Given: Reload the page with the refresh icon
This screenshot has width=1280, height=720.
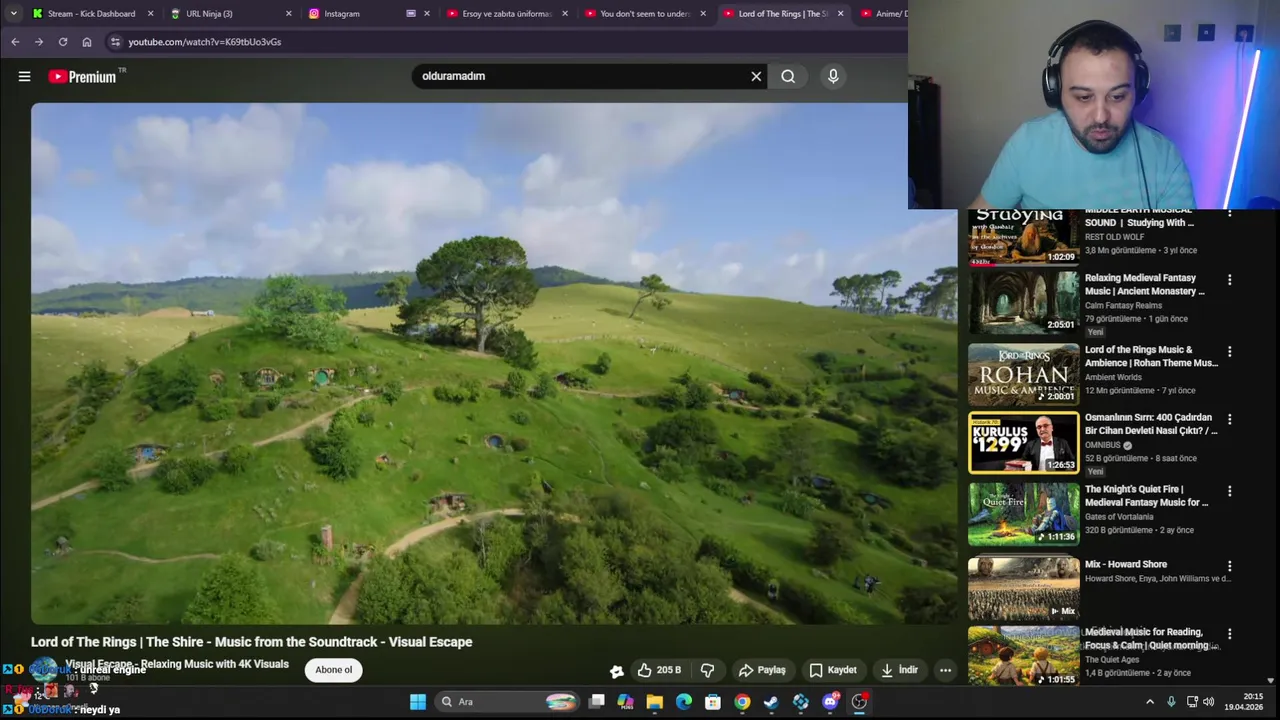Looking at the screenshot, I should tap(63, 42).
